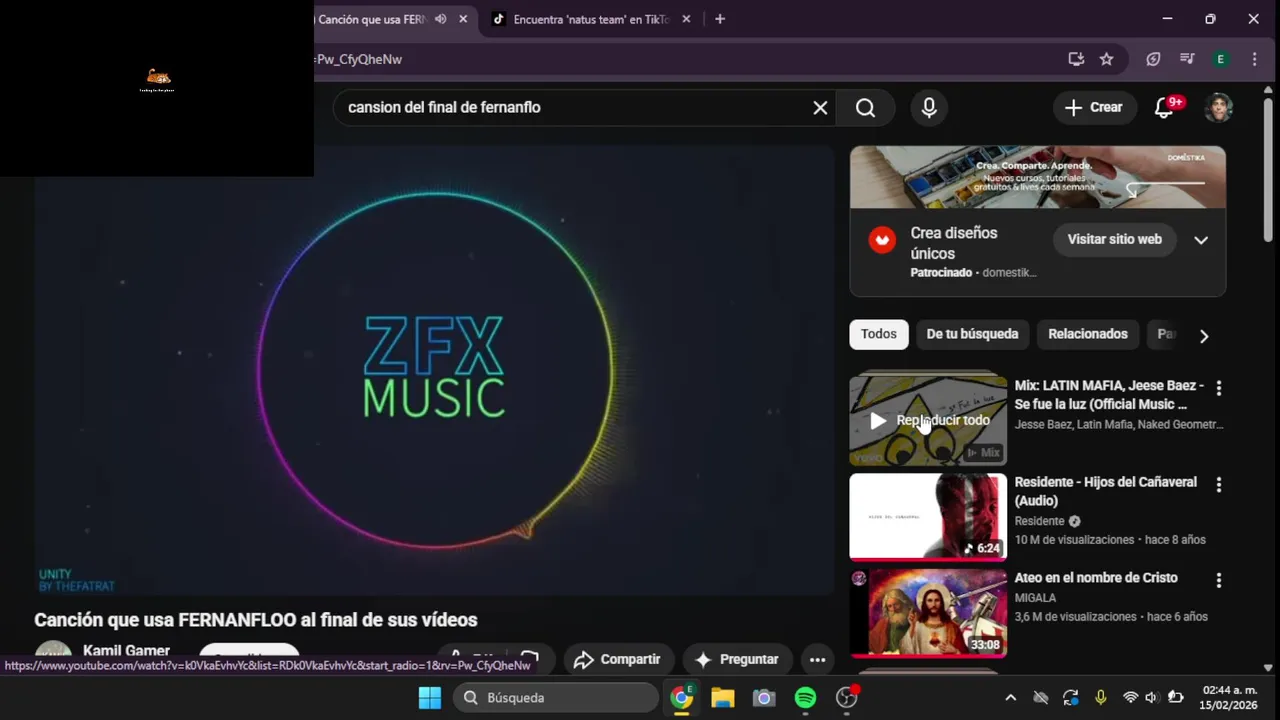Show hidden system tray icons
This screenshot has width=1280, height=720.
(1010, 697)
